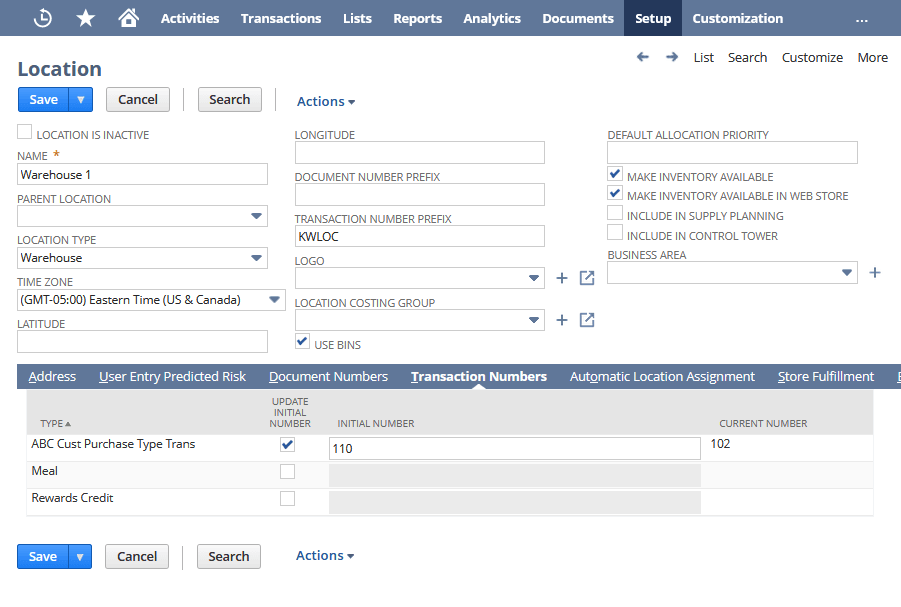Add new Business Area with plus icon
901x607 pixels.
pos(875,272)
